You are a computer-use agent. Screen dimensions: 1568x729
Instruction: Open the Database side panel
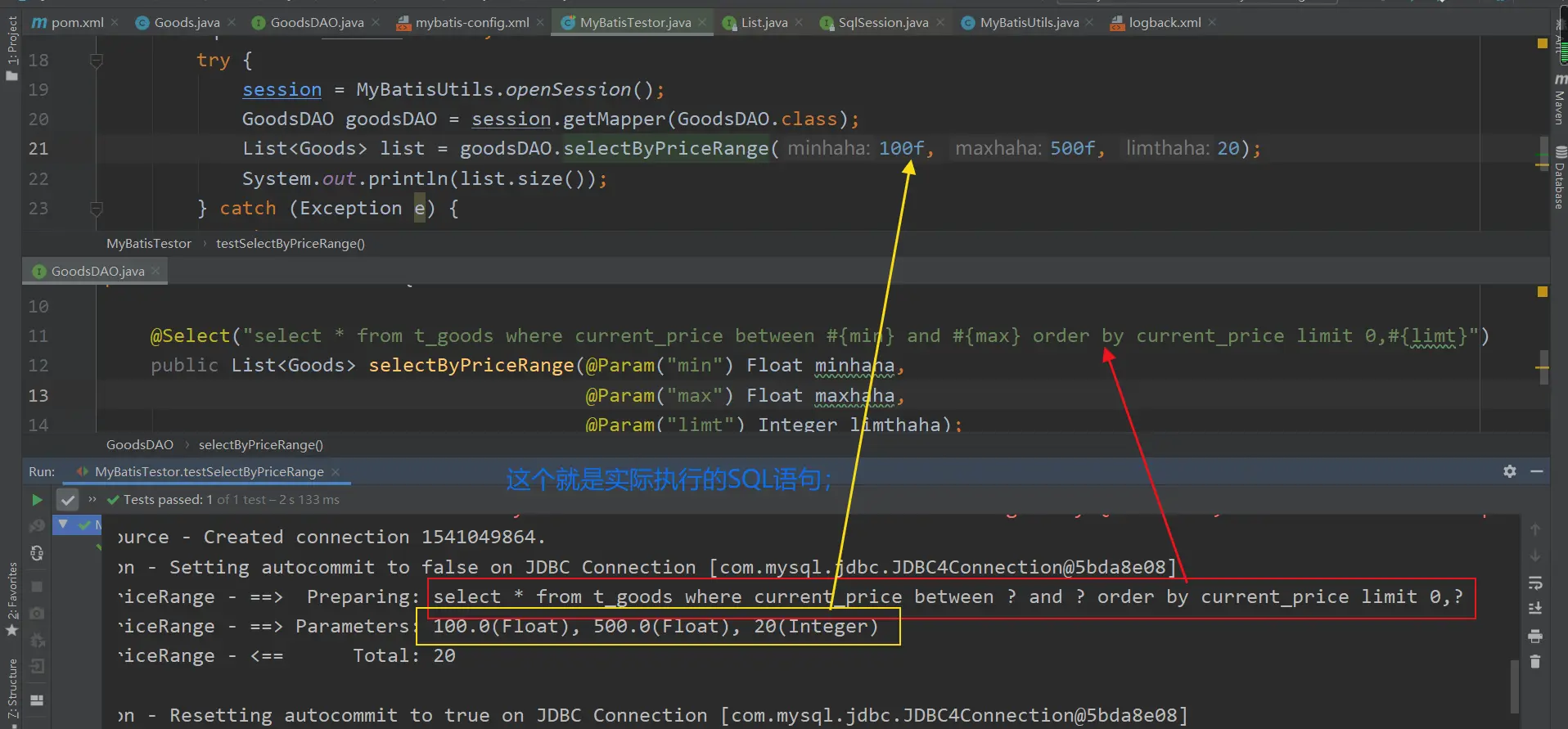click(x=1560, y=178)
